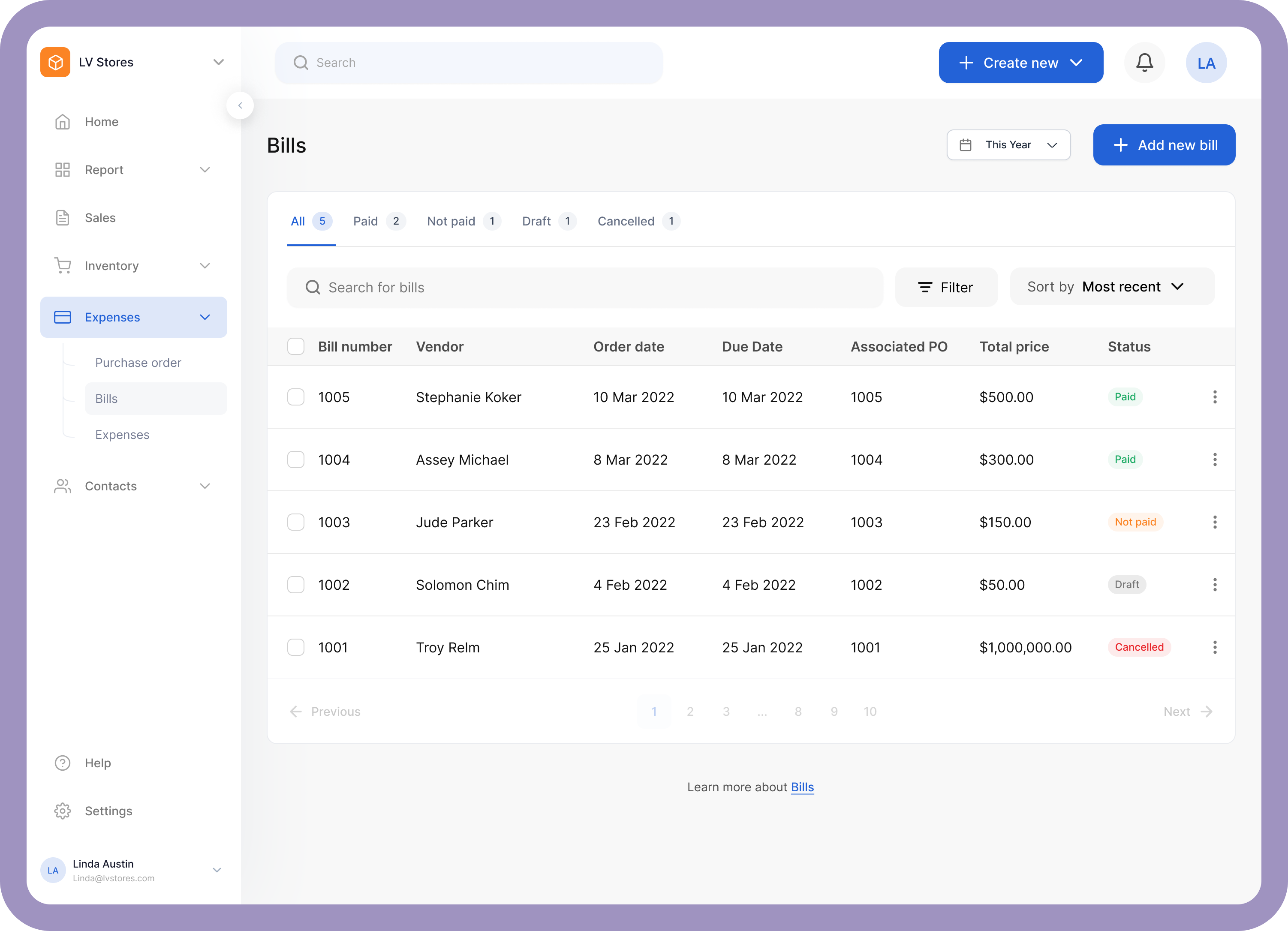Open more options for bill 1001
Viewport: 1288px width, 931px height.
coord(1215,647)
